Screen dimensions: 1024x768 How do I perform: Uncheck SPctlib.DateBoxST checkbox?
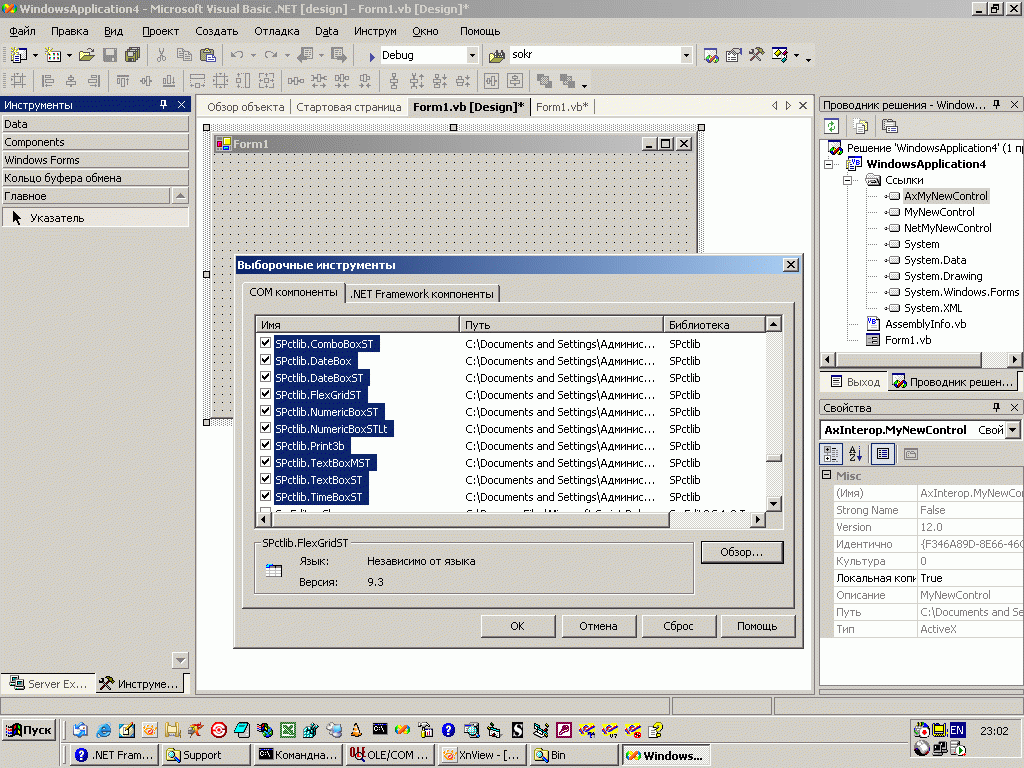[x=265, y=377]
